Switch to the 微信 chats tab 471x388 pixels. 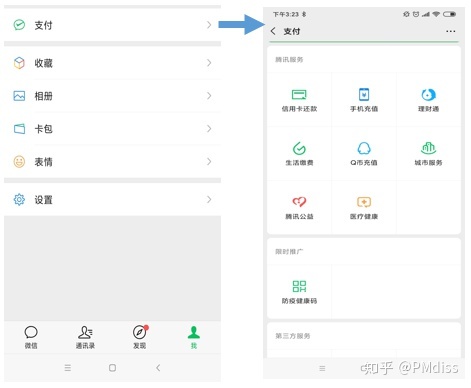31,337
